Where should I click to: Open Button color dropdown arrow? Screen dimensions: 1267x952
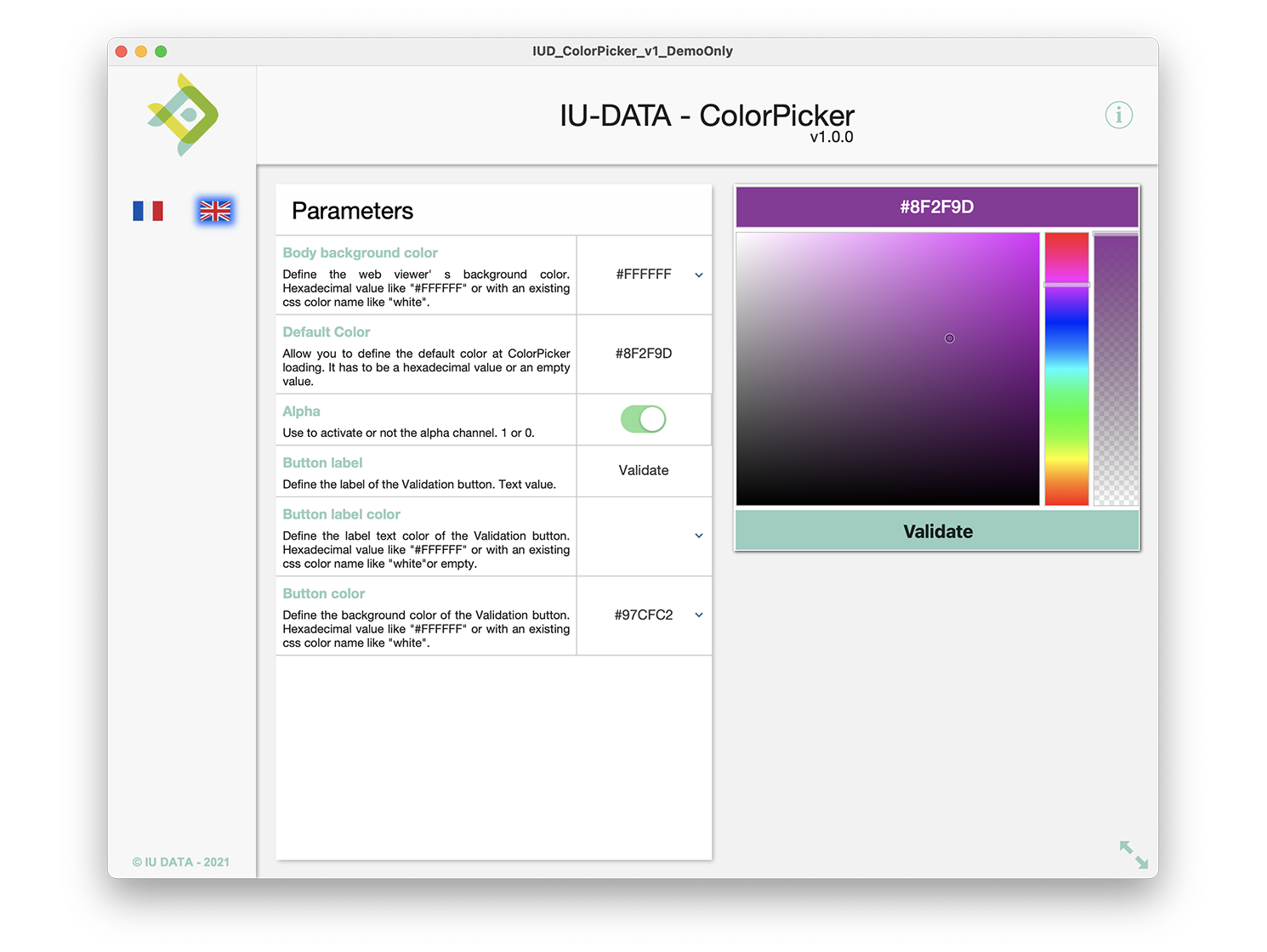tap(699, 615)
